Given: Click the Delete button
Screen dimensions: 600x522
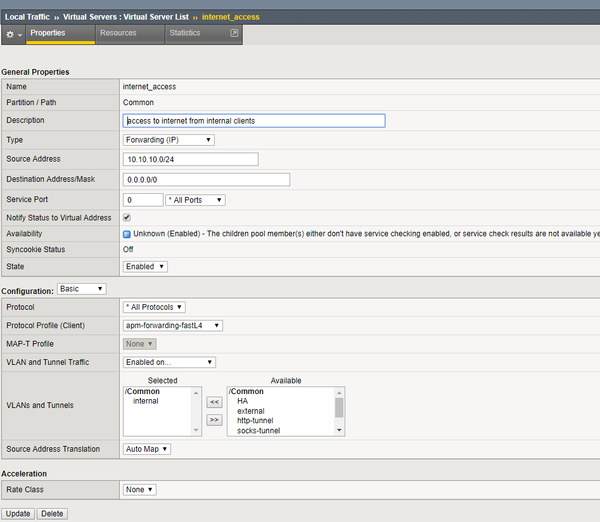Looking at the screenshot, I should (x=52, y=514).
